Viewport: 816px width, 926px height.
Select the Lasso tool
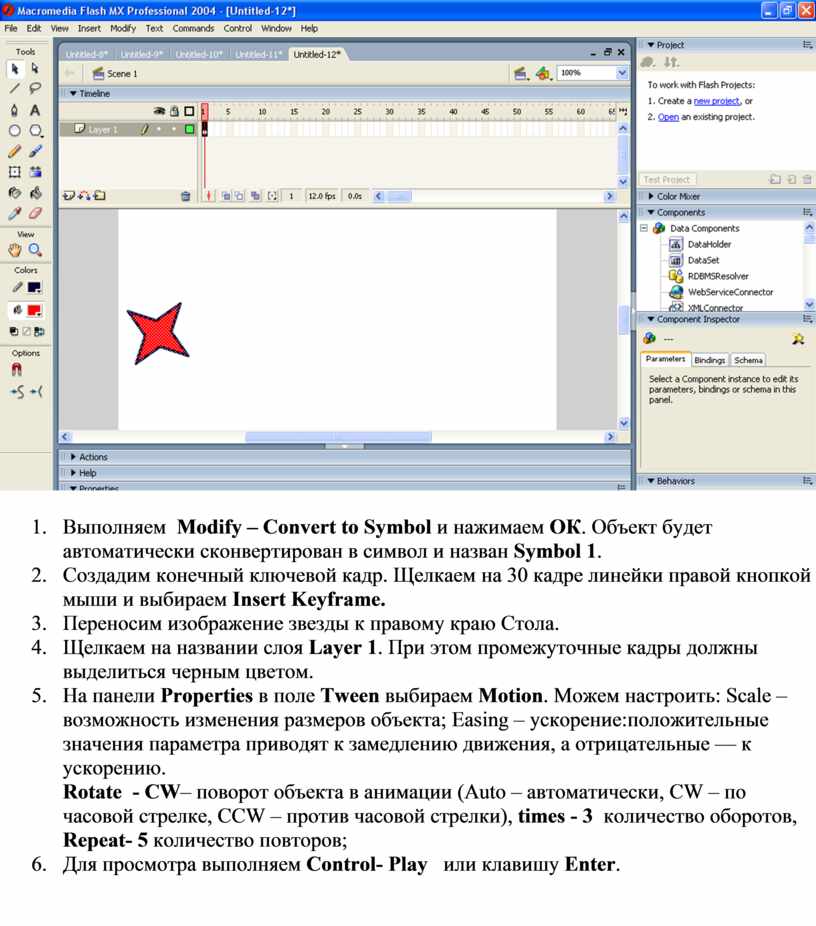point(35,89)
